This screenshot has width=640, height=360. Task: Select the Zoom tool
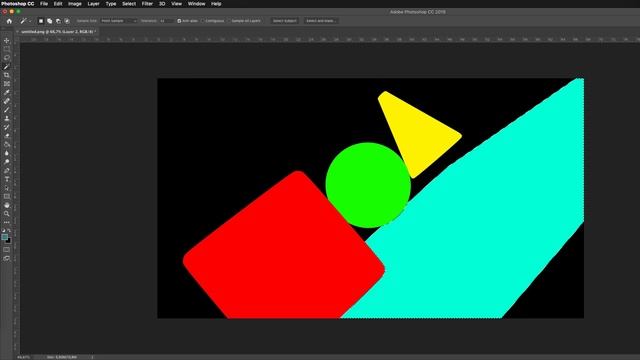[x=7, y=214]
